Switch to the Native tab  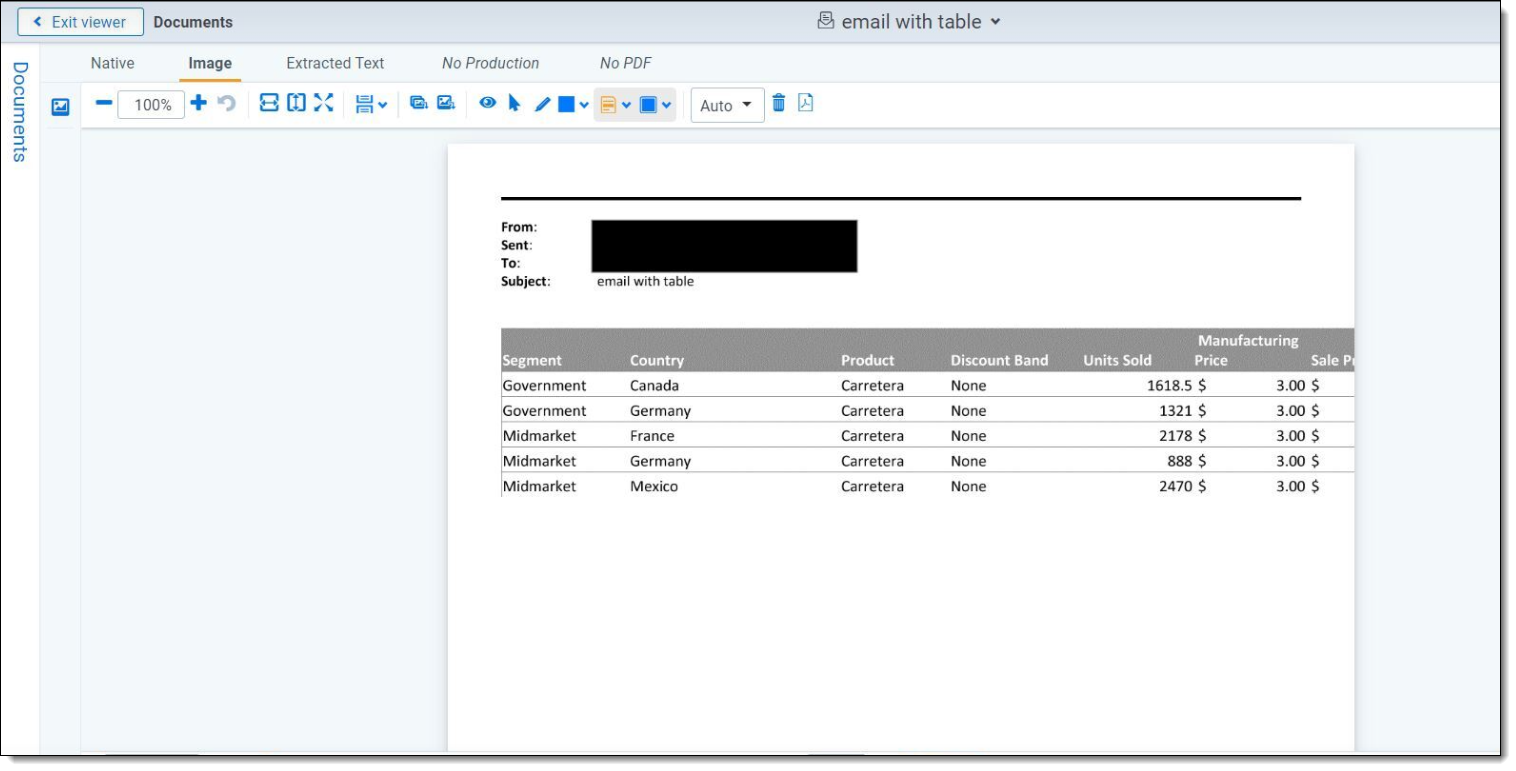point(112,63)
